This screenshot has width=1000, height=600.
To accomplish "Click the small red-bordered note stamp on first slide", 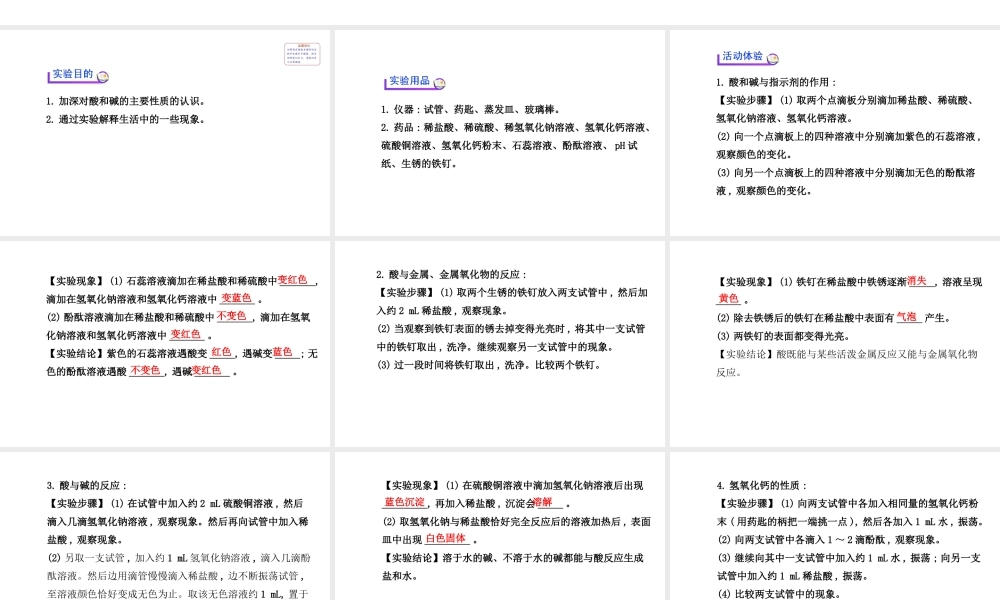I will [x=302, y=54].
